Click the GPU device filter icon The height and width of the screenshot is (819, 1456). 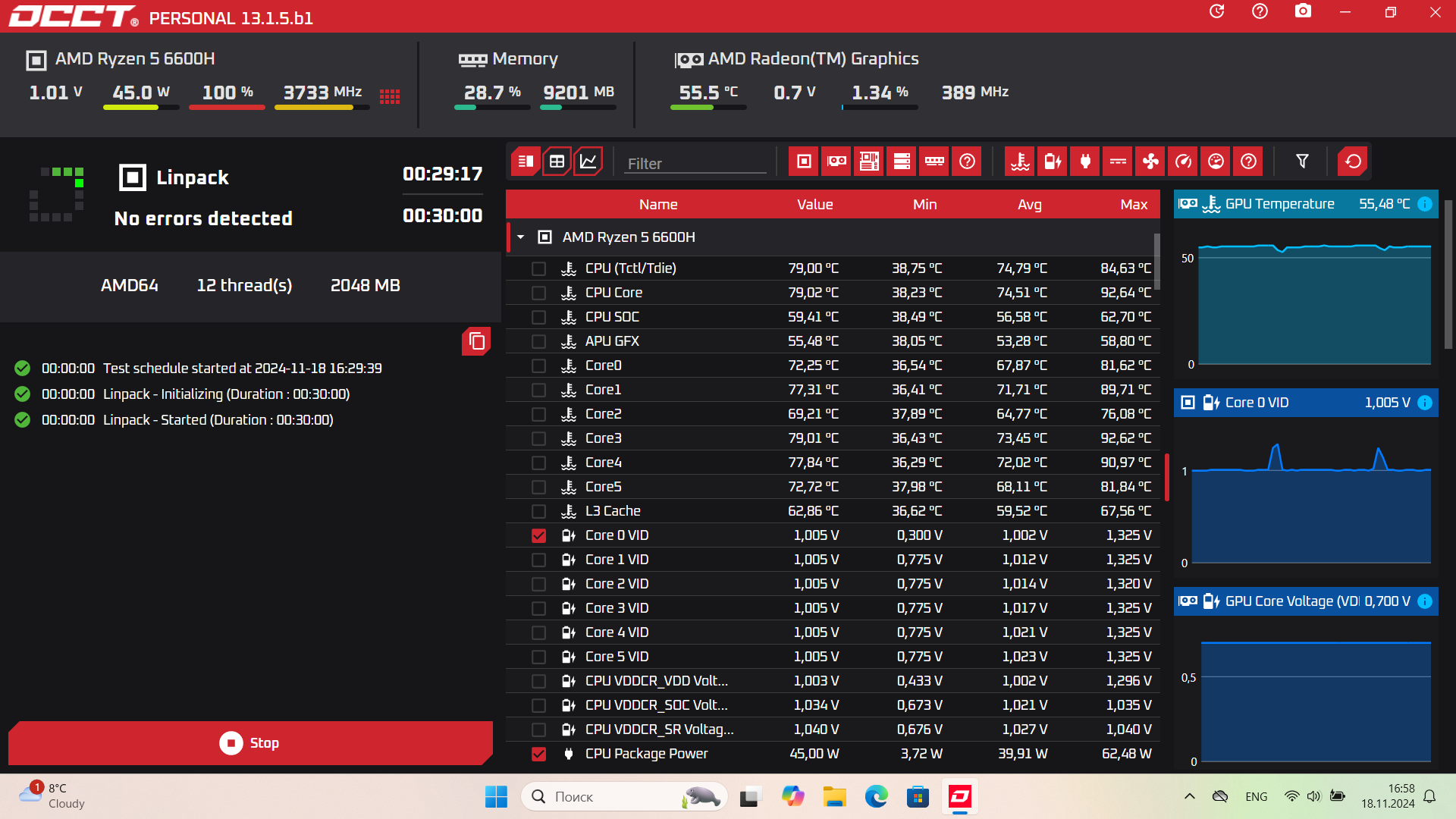tap(836, 162)
